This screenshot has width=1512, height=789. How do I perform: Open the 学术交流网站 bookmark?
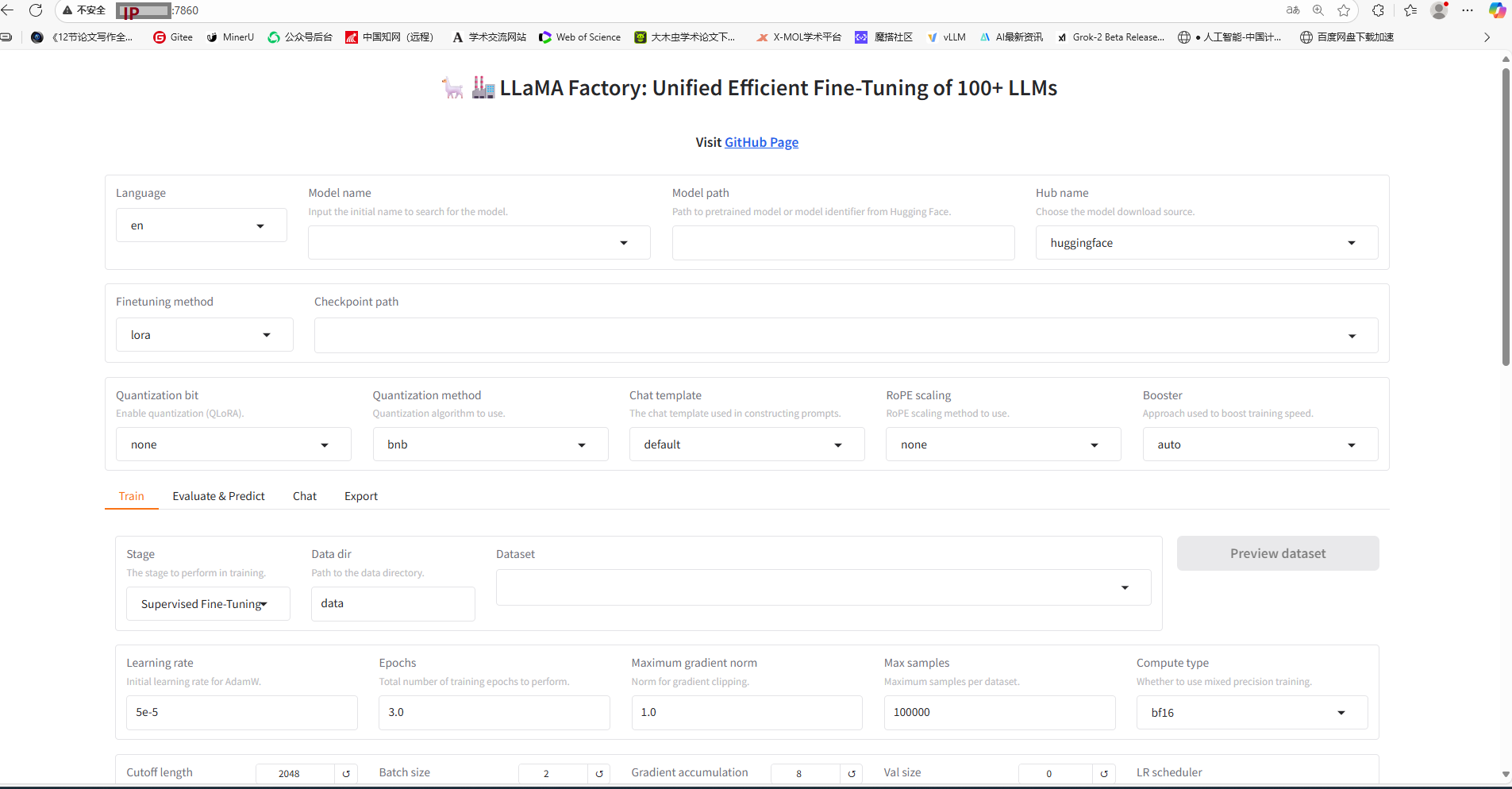489,37
